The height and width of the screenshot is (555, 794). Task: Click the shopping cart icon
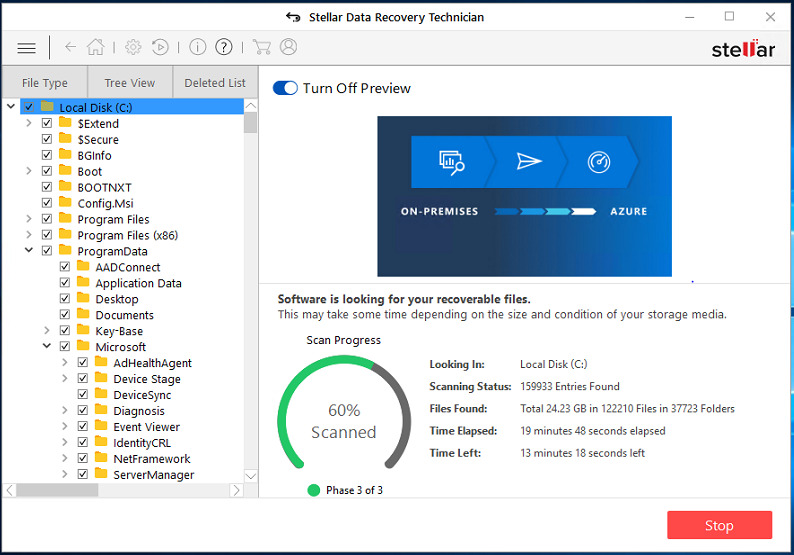(262, 47)
